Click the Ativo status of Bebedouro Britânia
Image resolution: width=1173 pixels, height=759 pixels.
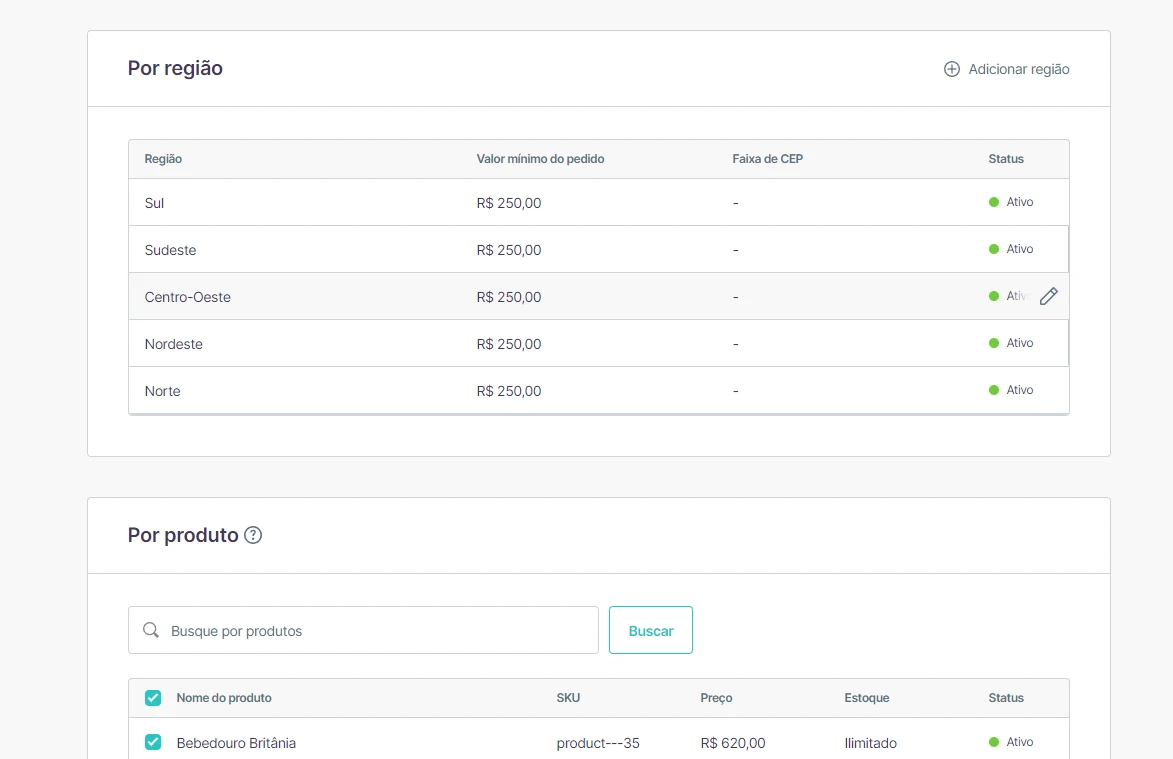pos(1011,743)
